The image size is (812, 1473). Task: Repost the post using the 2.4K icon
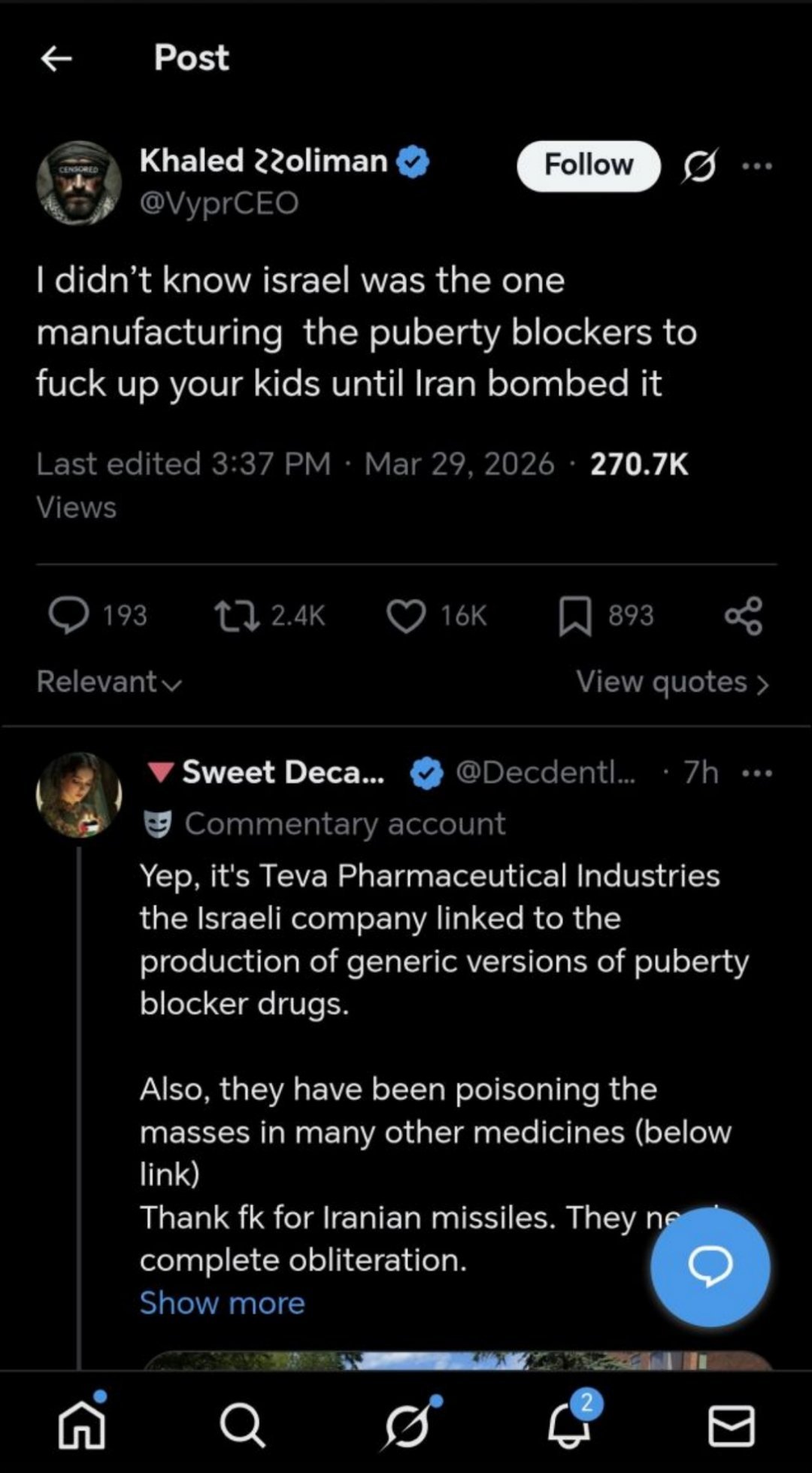pyautogui.click(x=238, y=616)
